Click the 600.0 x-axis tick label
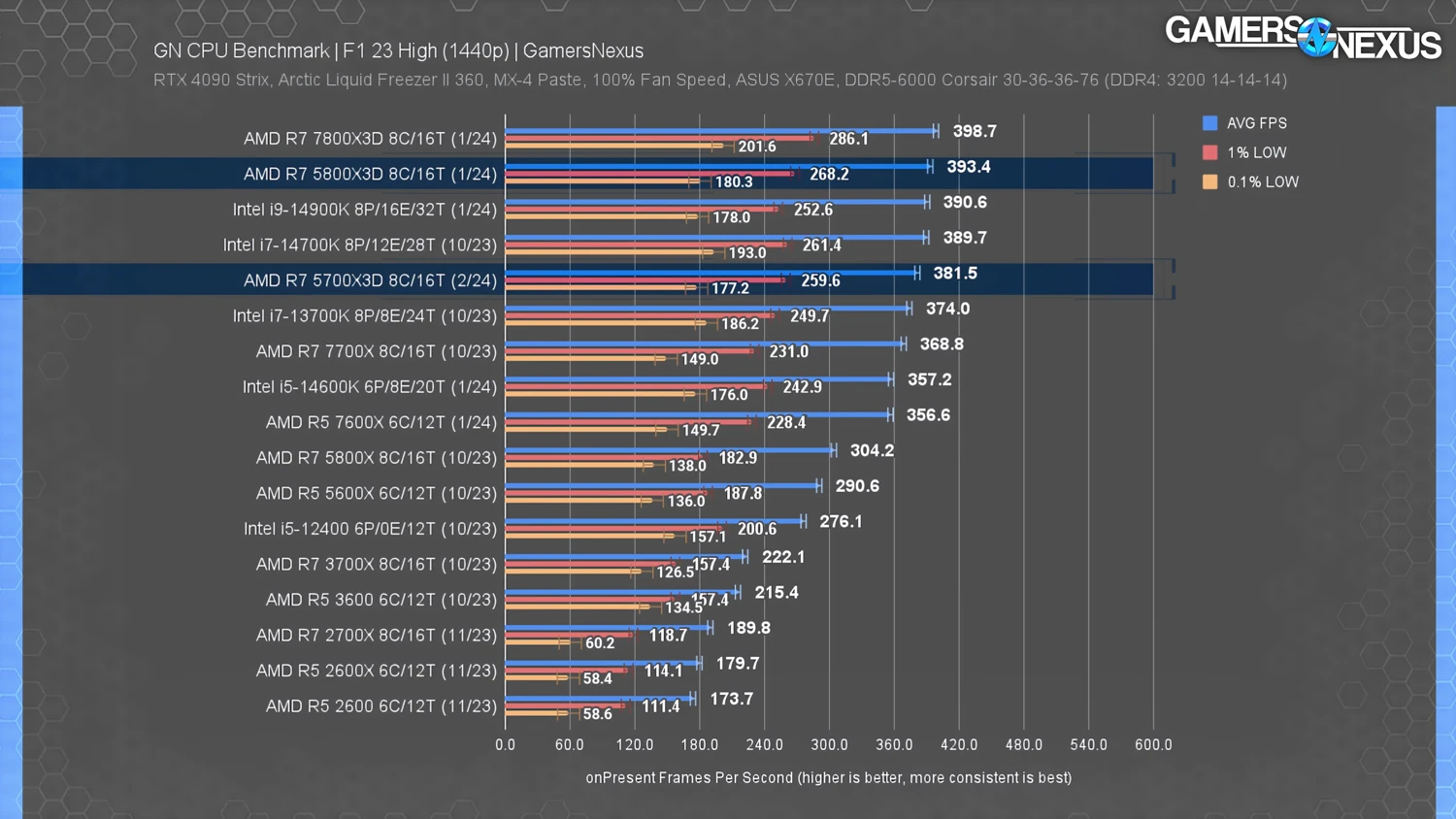1456x819 pixels. tap(1153, 745)
